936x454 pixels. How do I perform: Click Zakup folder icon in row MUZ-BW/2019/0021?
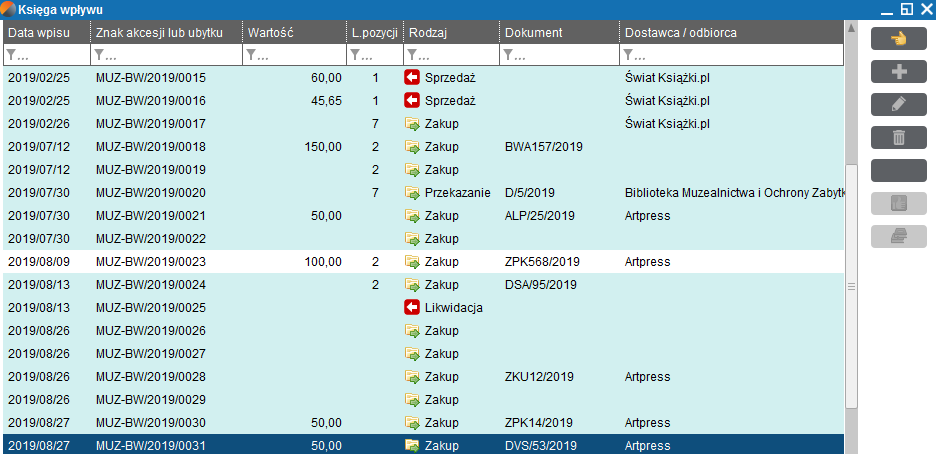(x=412, y=215)
